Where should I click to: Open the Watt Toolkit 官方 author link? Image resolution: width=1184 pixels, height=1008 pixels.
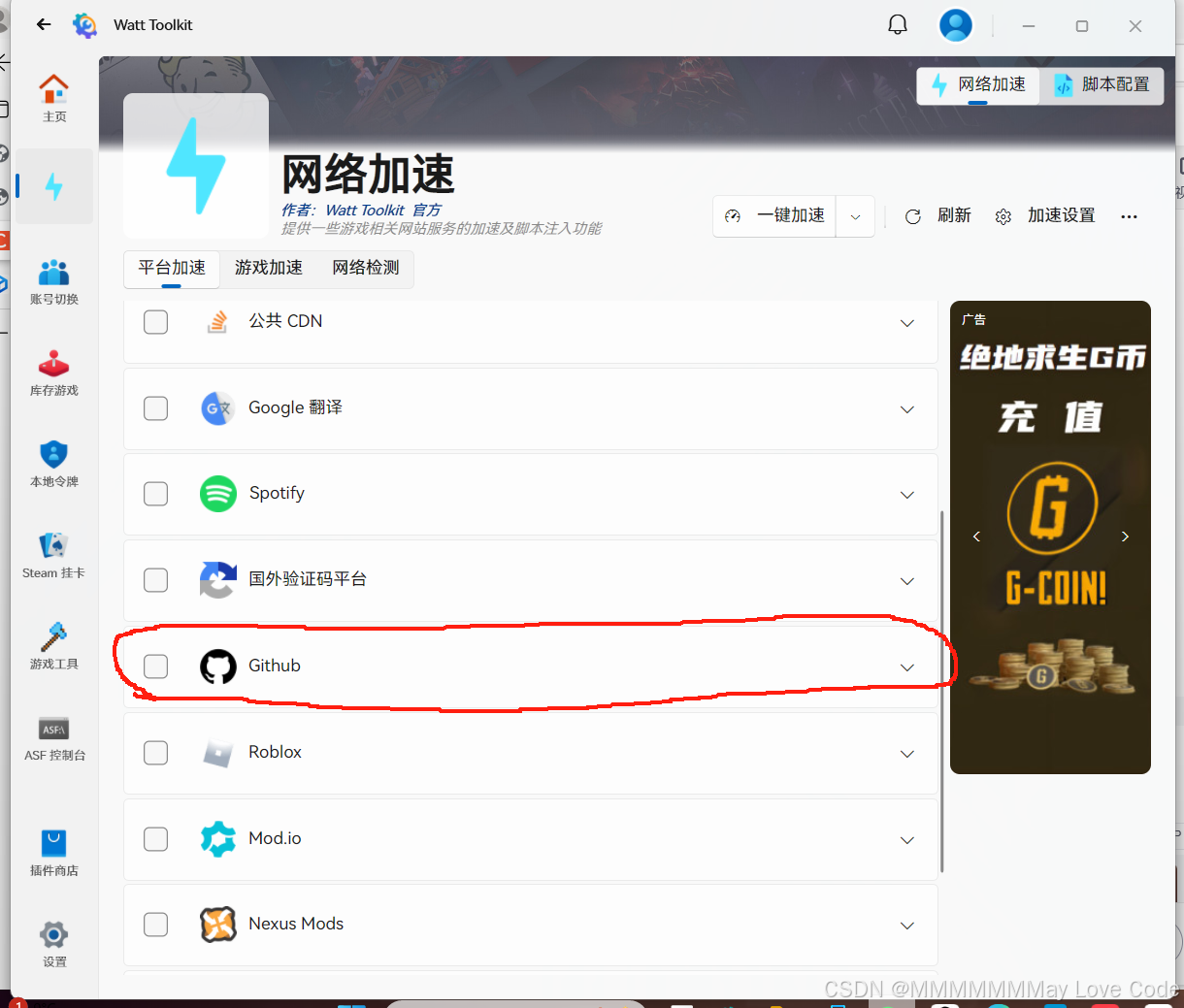[383, 211]
